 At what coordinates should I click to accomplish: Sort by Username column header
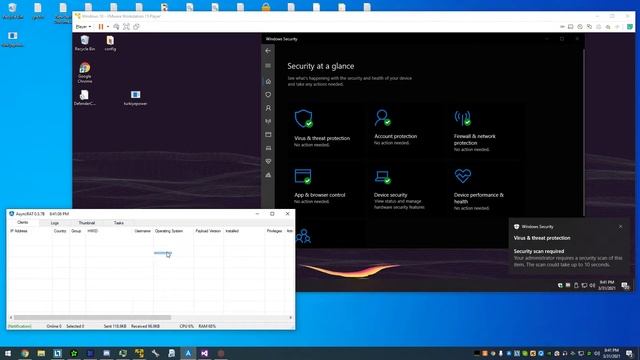point(143,231)
